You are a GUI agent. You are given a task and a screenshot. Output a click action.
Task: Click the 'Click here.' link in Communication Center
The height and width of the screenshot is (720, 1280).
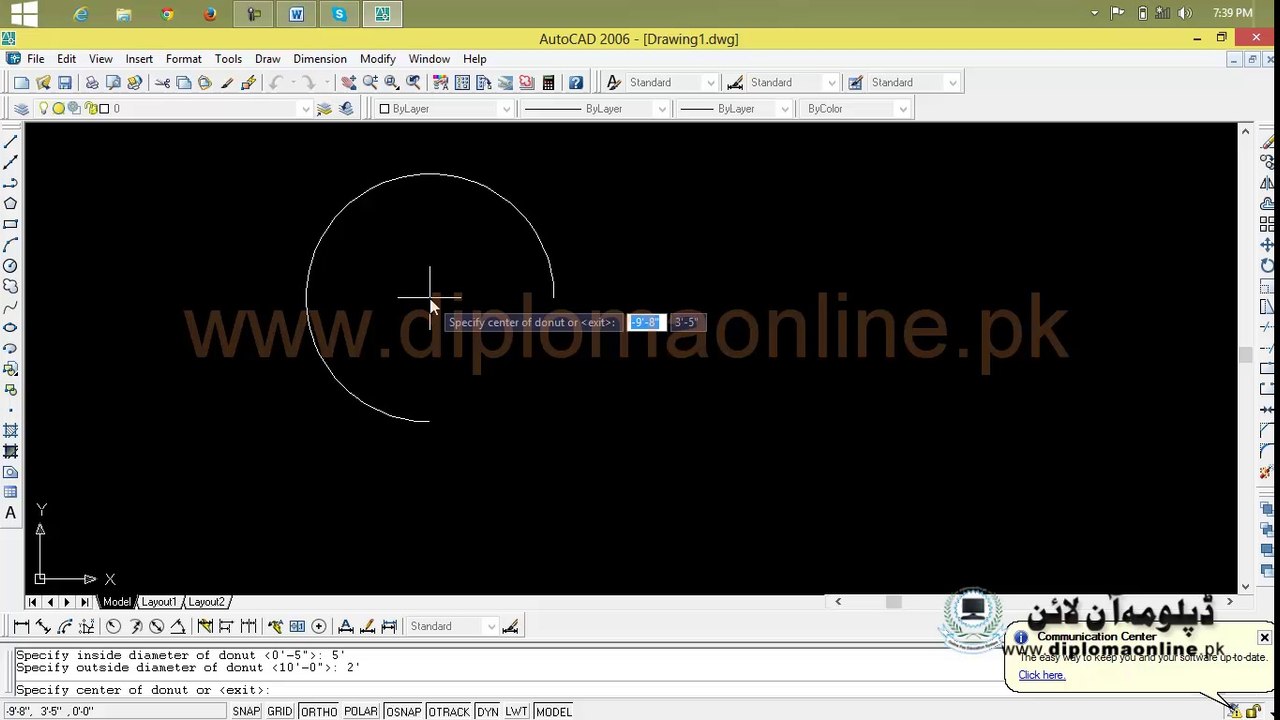coord(1041,675)
